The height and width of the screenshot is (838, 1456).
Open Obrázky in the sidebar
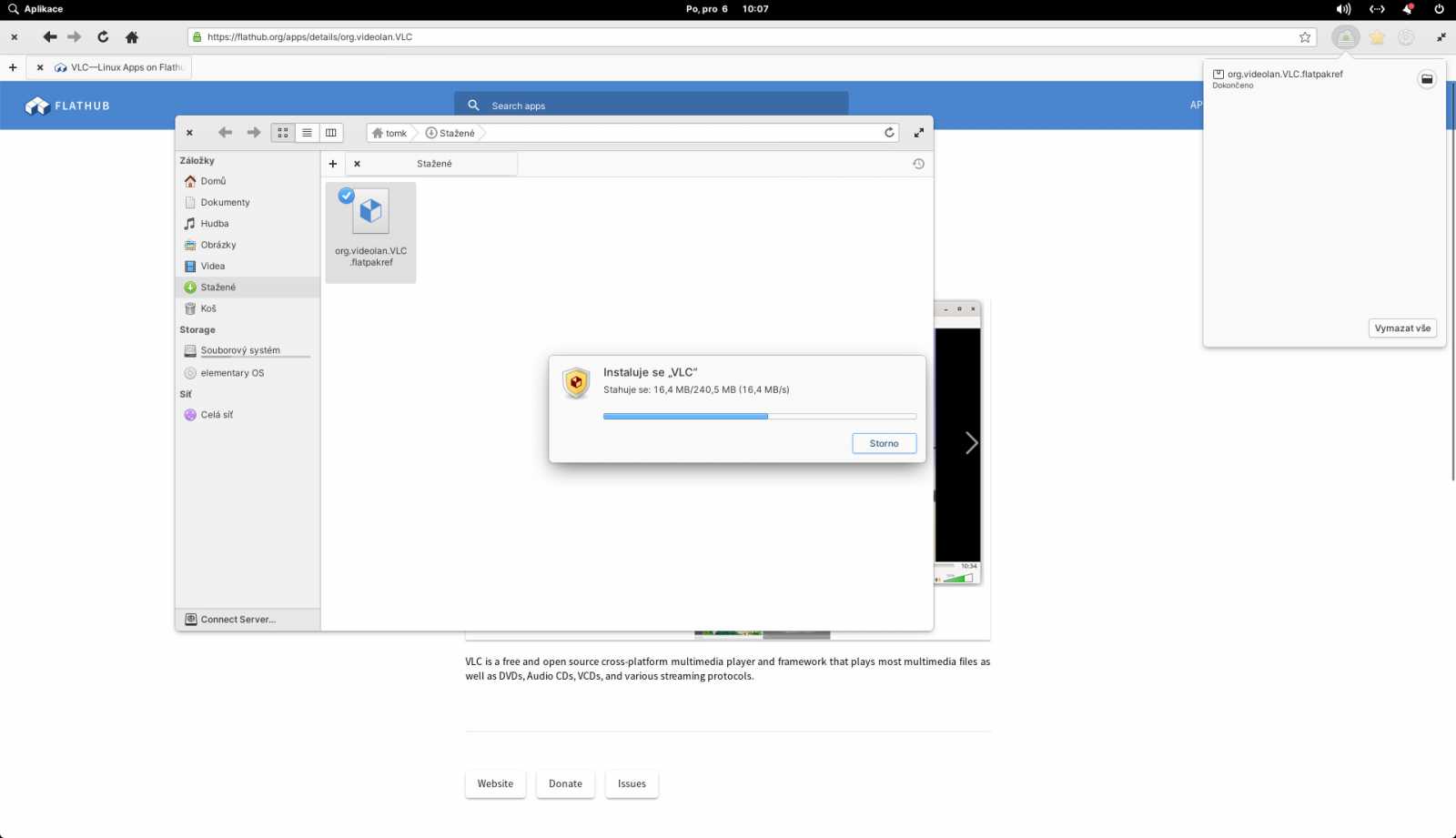248,245
